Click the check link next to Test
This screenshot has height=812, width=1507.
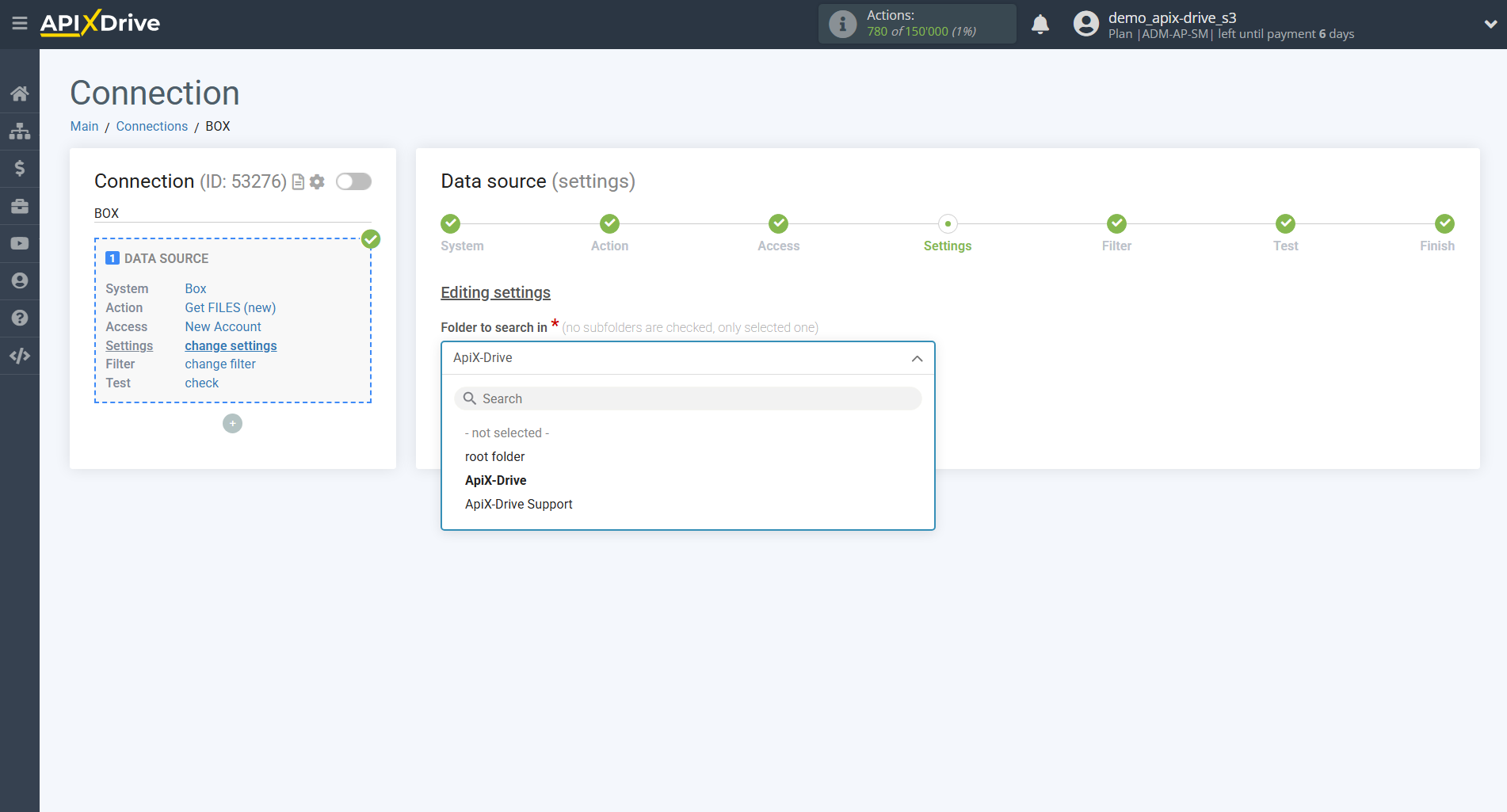point(201,383)
